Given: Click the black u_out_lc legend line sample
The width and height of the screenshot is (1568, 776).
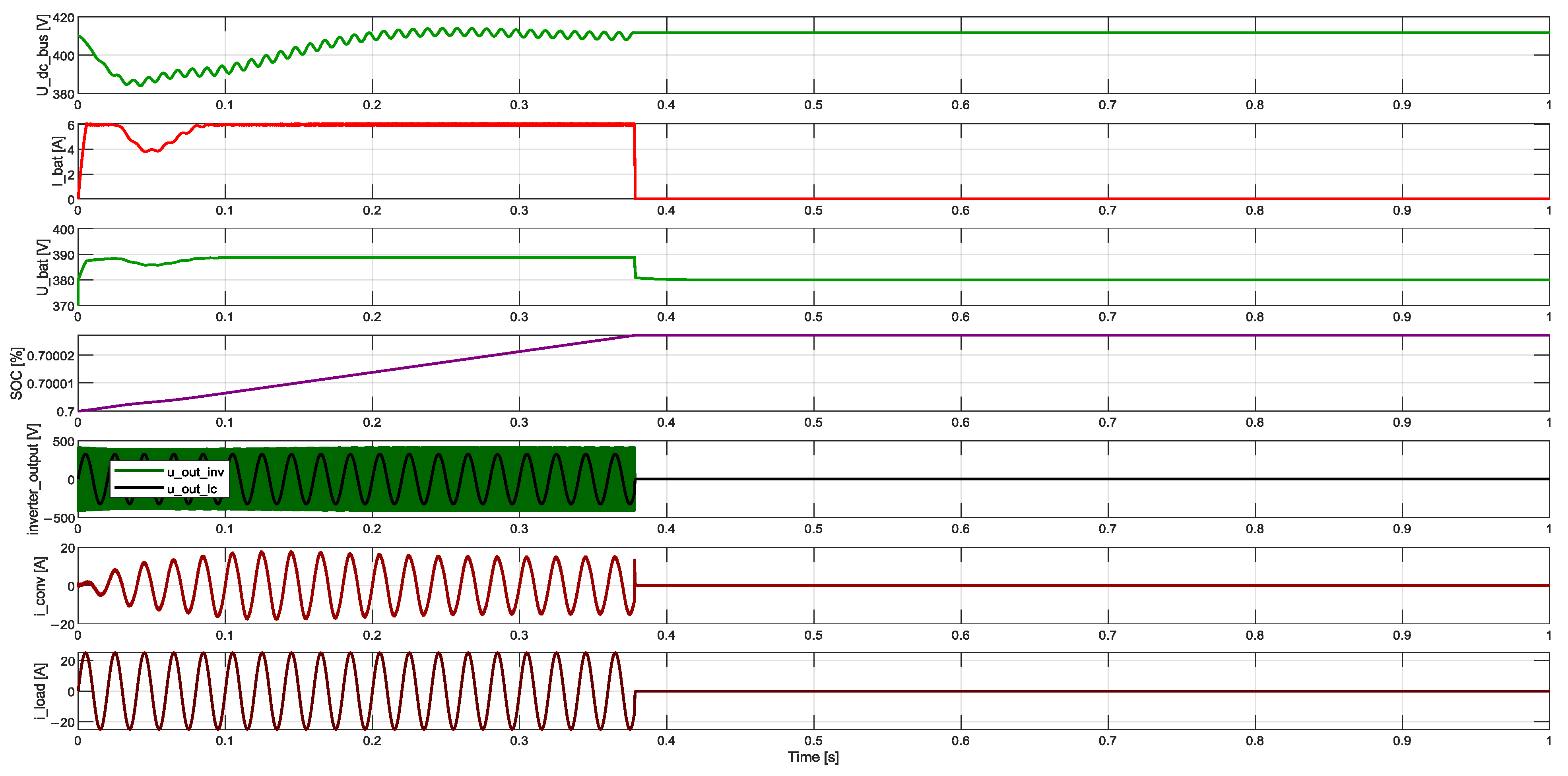Looking at the screenshot, I should (139, 488).
